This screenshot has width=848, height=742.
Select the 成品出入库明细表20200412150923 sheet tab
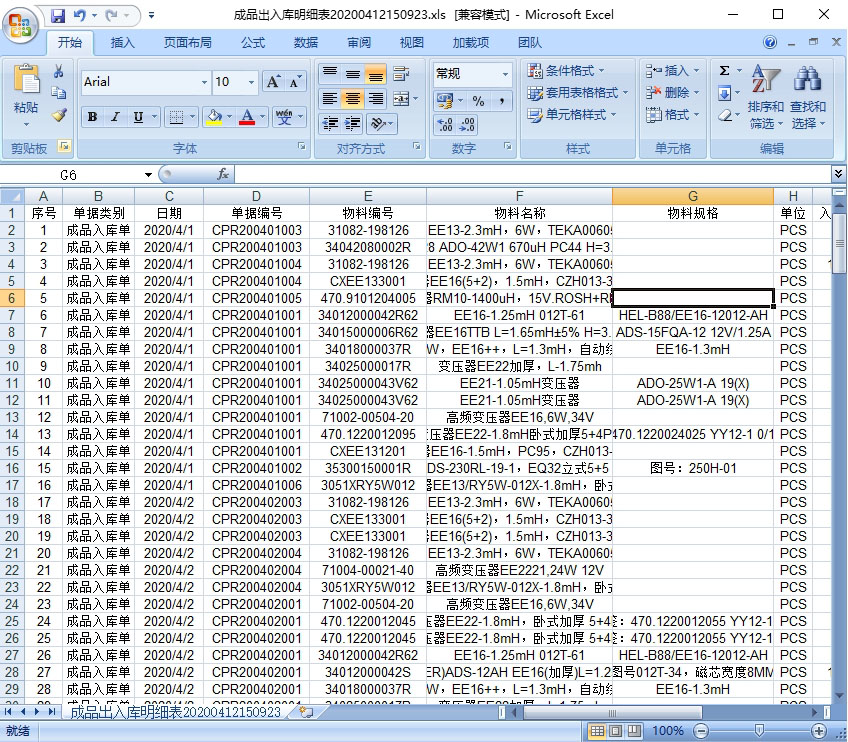point(175,712)
